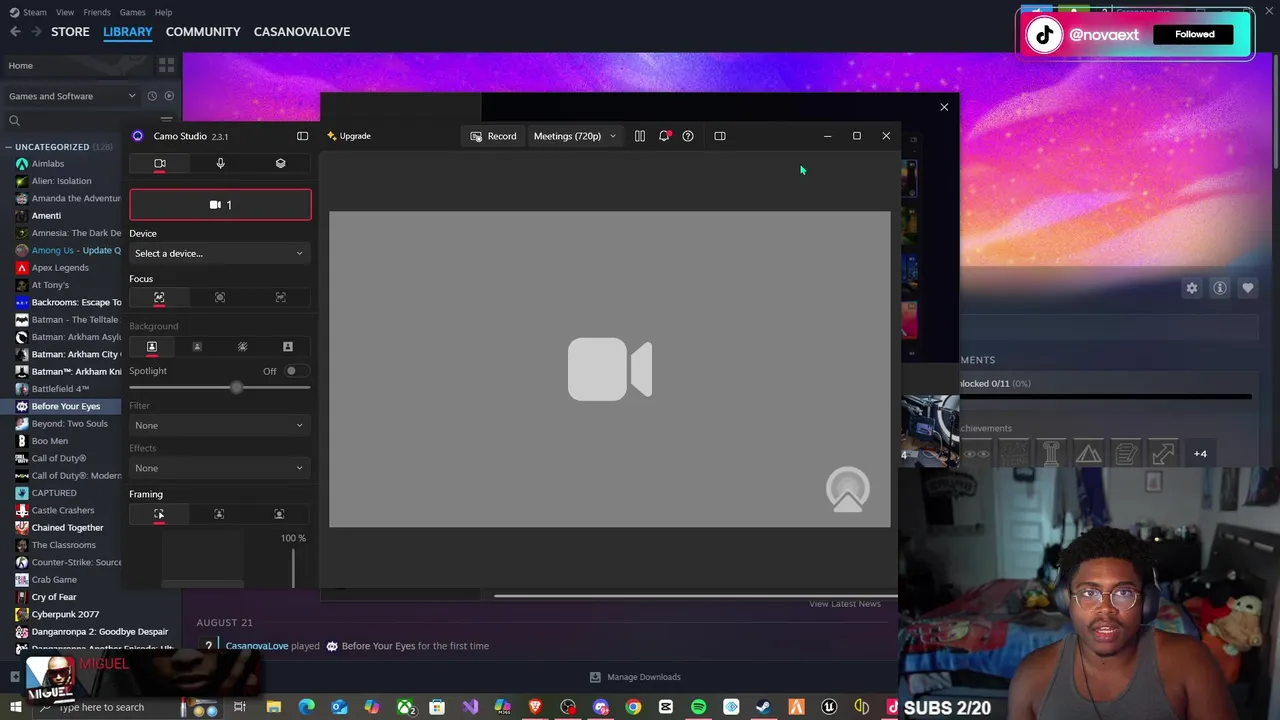Viewport: 1280px width, 720px height.
Task: Start recording with the Record button
Action: click(x=494, y=136)
